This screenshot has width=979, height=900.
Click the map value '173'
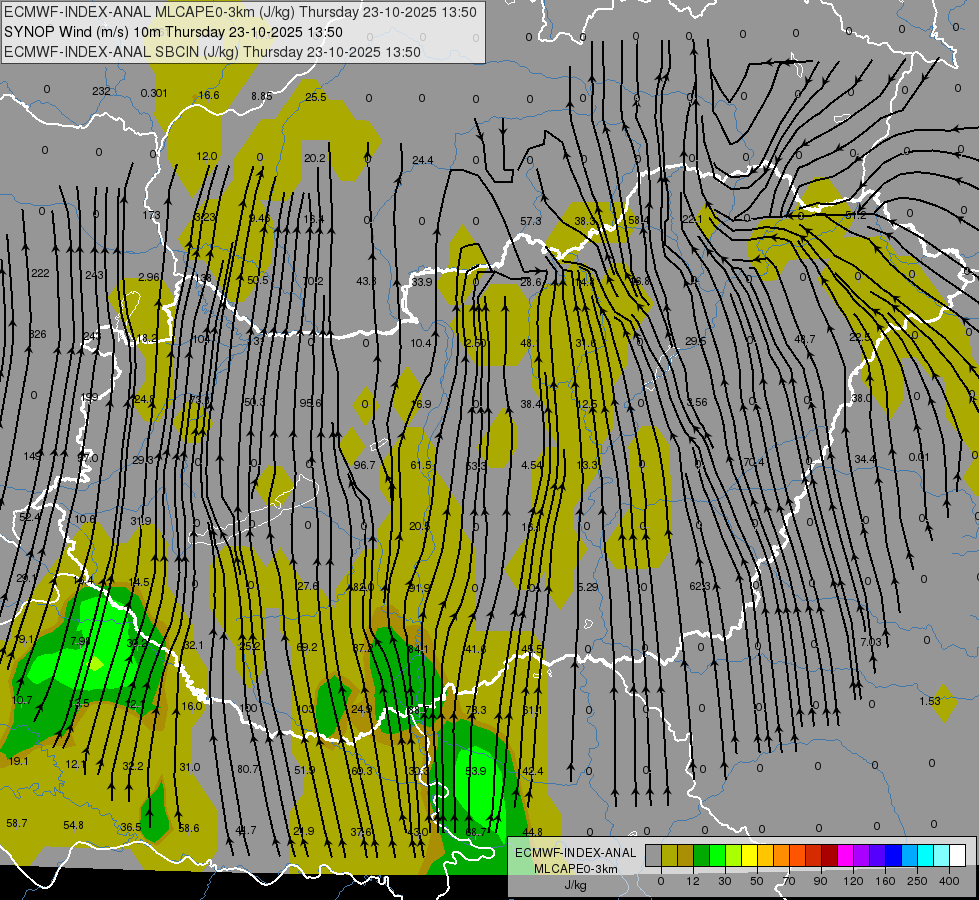coord(151,215)
